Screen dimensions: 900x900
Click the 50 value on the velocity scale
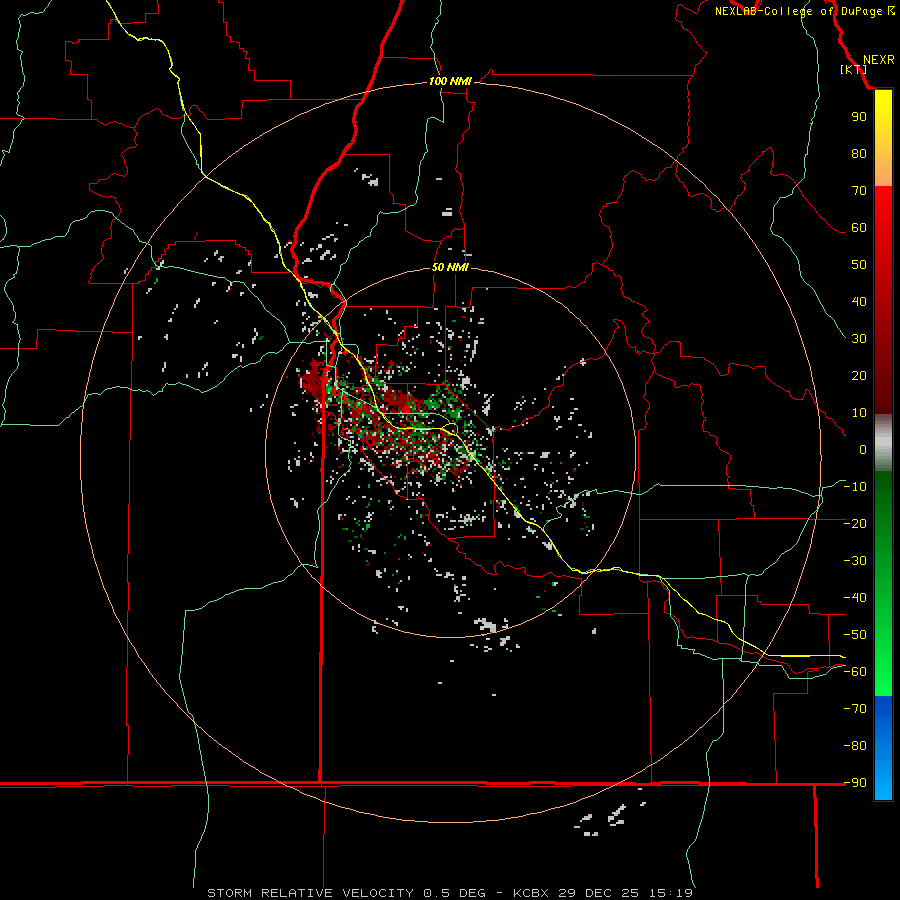(x=859, y=265)
